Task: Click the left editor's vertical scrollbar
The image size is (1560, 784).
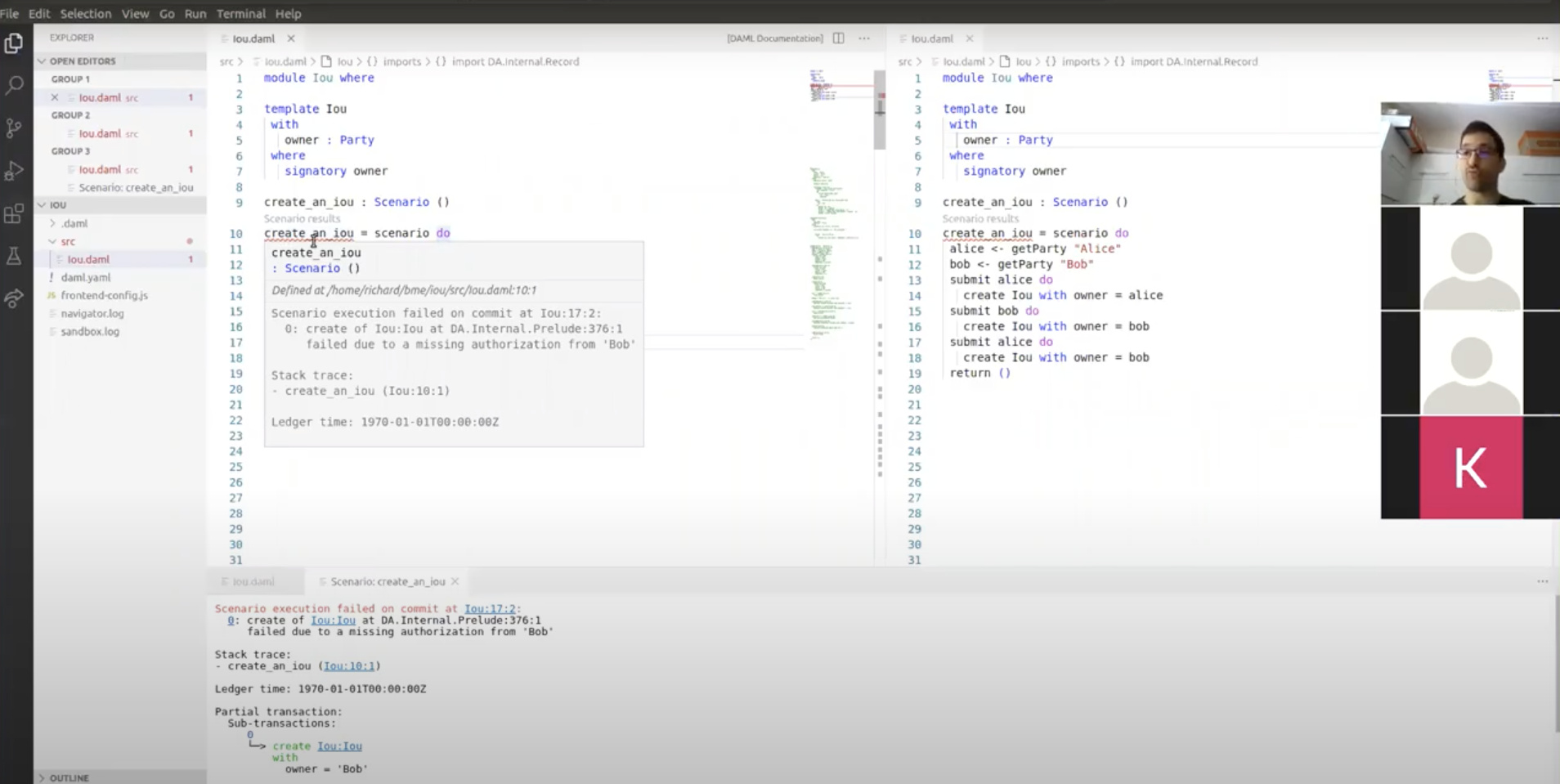Action: pyautogui.click(x=880, y=110)
